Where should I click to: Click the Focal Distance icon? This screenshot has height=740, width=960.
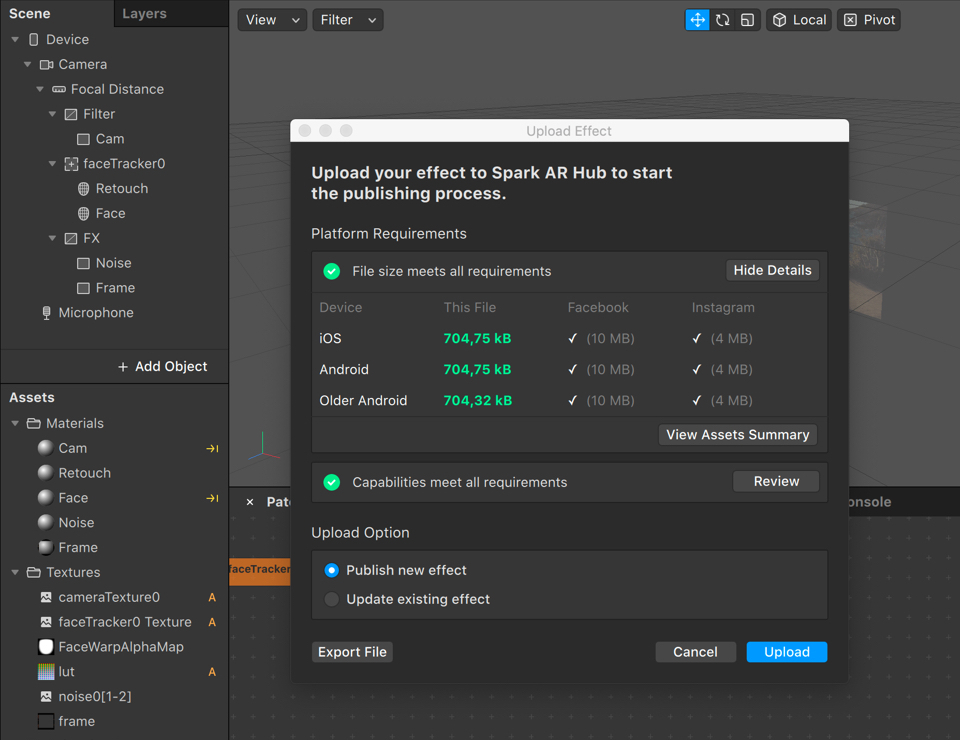(59, 89)
